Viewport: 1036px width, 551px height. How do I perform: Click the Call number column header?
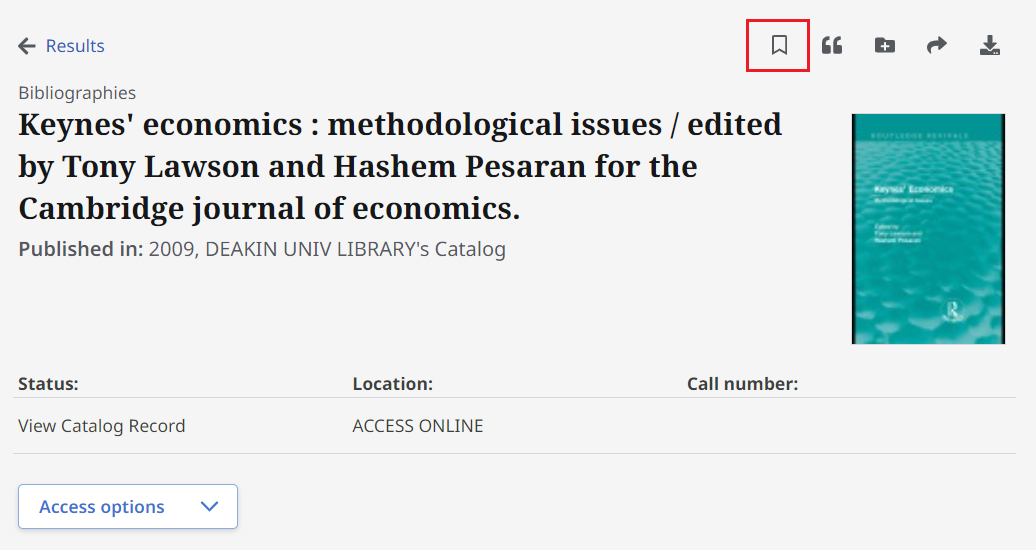tap(743, 384)
